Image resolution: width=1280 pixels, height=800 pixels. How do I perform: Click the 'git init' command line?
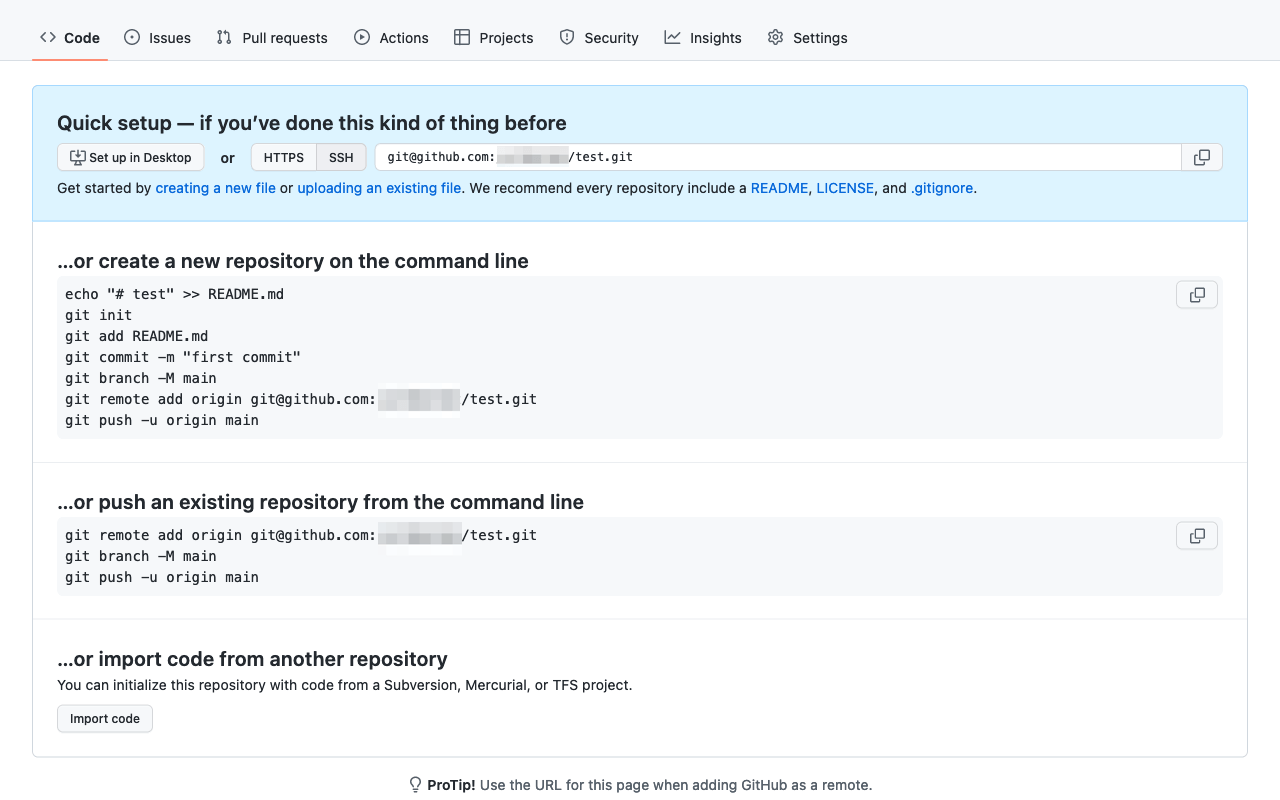[x=99, y=315]
